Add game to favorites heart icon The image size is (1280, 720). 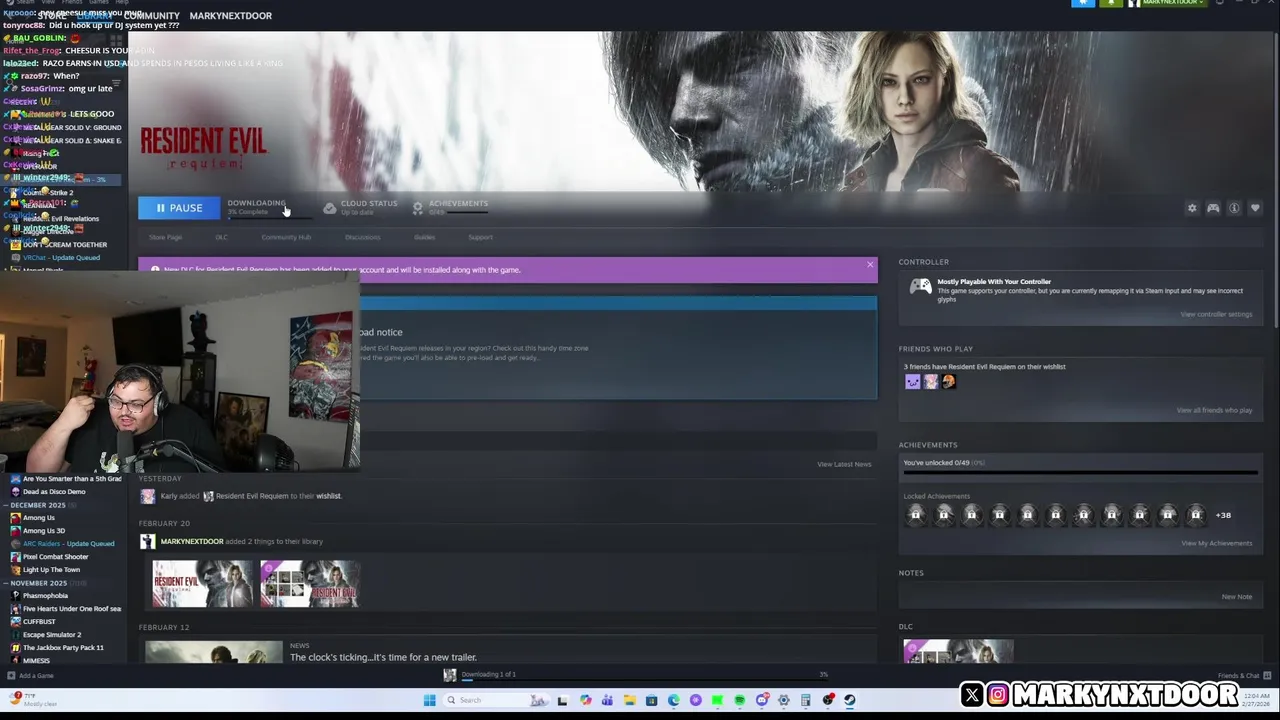[1255, 208]
